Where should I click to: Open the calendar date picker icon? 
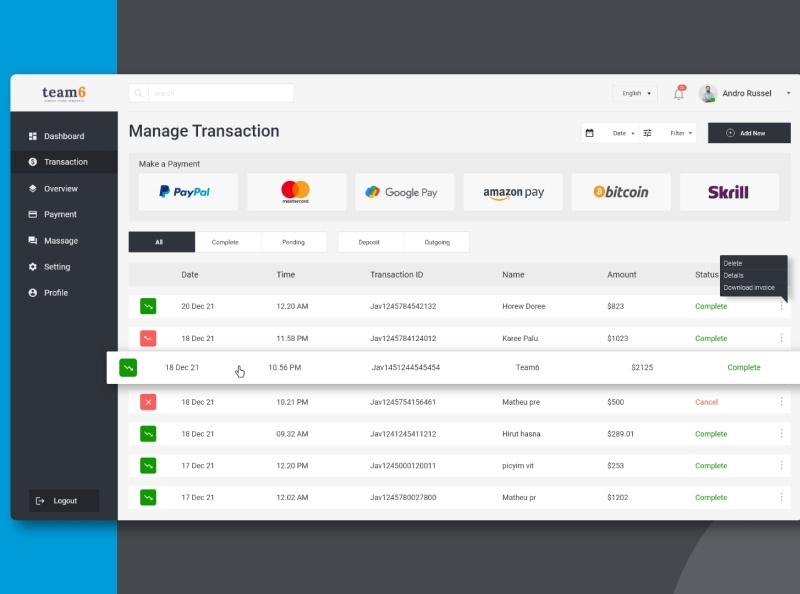coord(589,132)
